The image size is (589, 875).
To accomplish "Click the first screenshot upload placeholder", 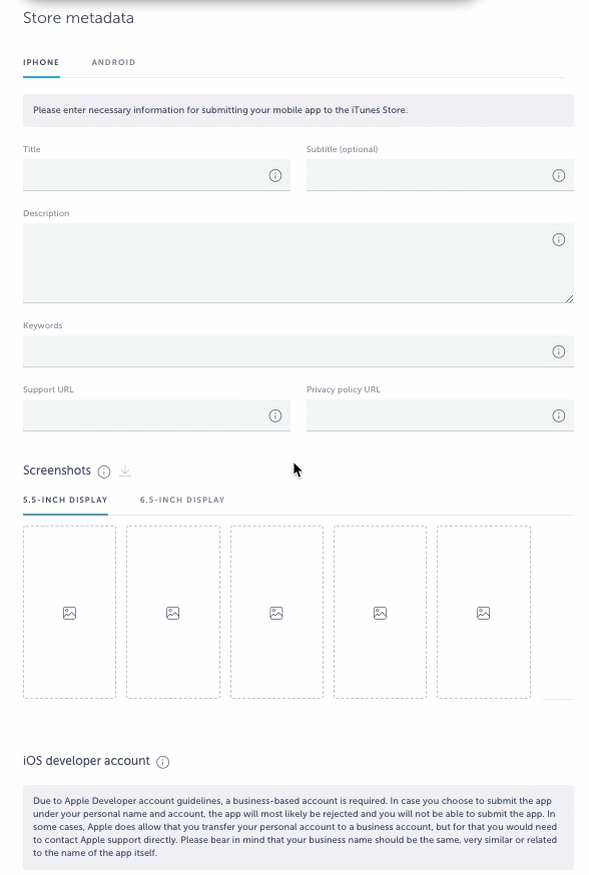I will 69,612.
